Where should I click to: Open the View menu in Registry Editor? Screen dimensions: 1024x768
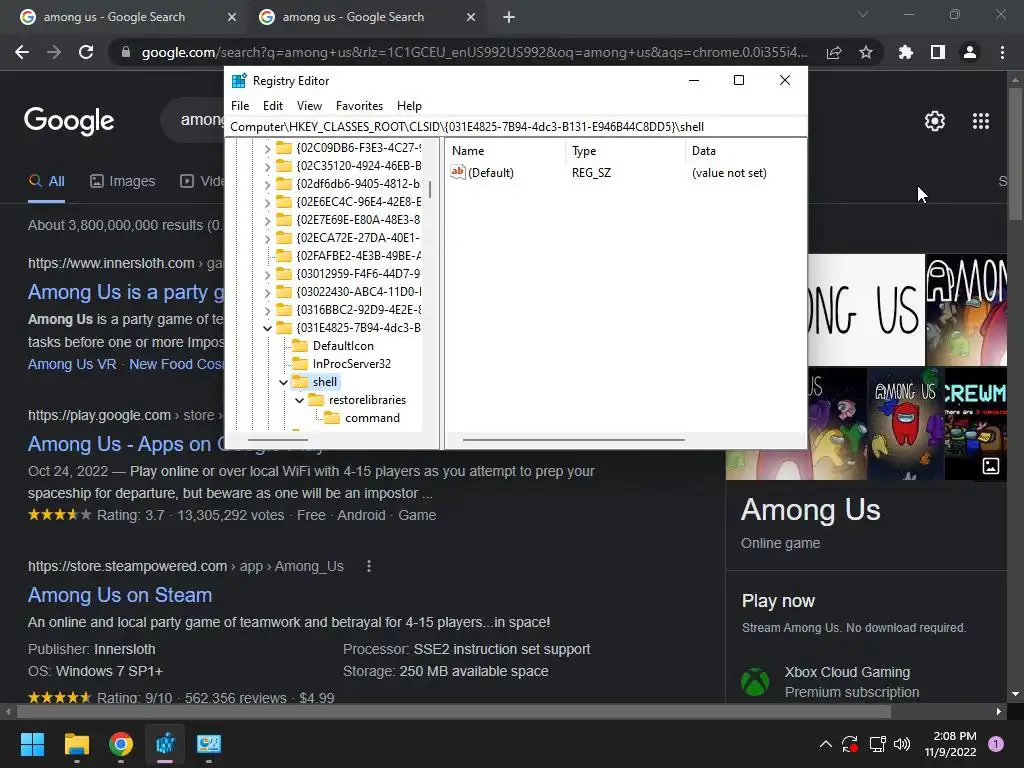[x=309, y=106]
